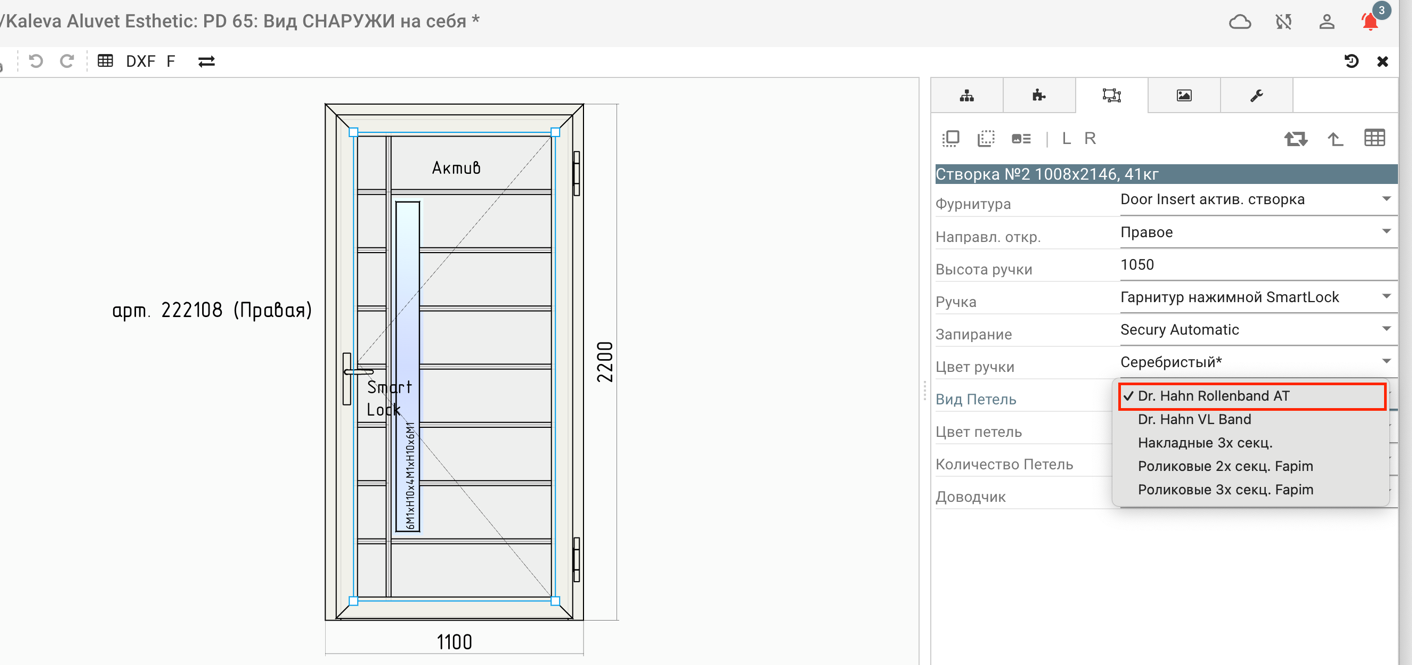The height and width of the screenshot is (665, 1412).
Task: Click the level-up arrow icon
Action: pos(1336,139)
